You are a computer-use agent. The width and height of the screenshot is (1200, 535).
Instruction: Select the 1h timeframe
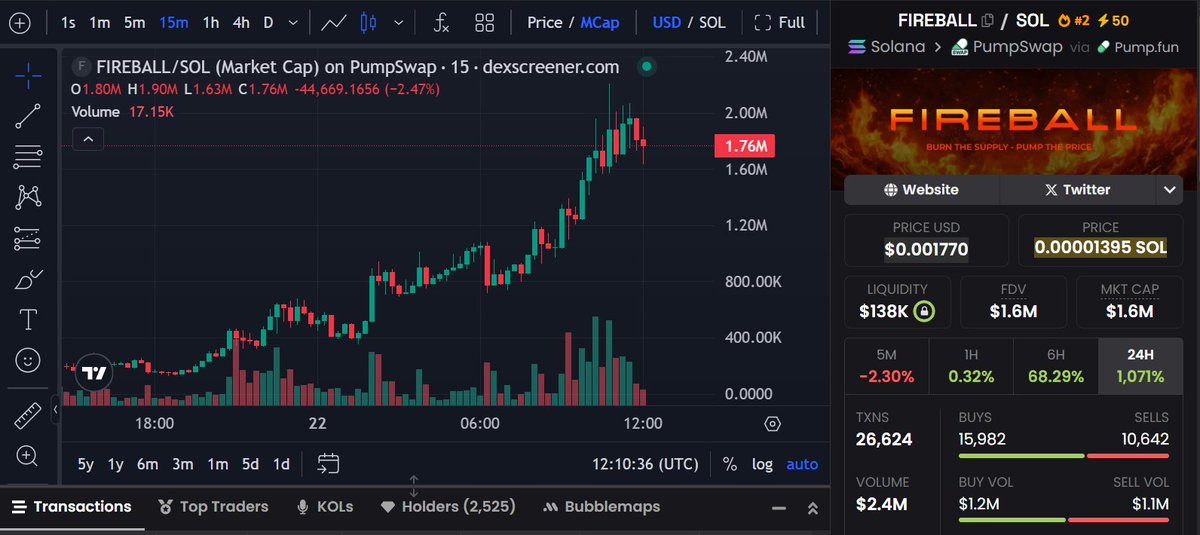[x=211, y=22]
